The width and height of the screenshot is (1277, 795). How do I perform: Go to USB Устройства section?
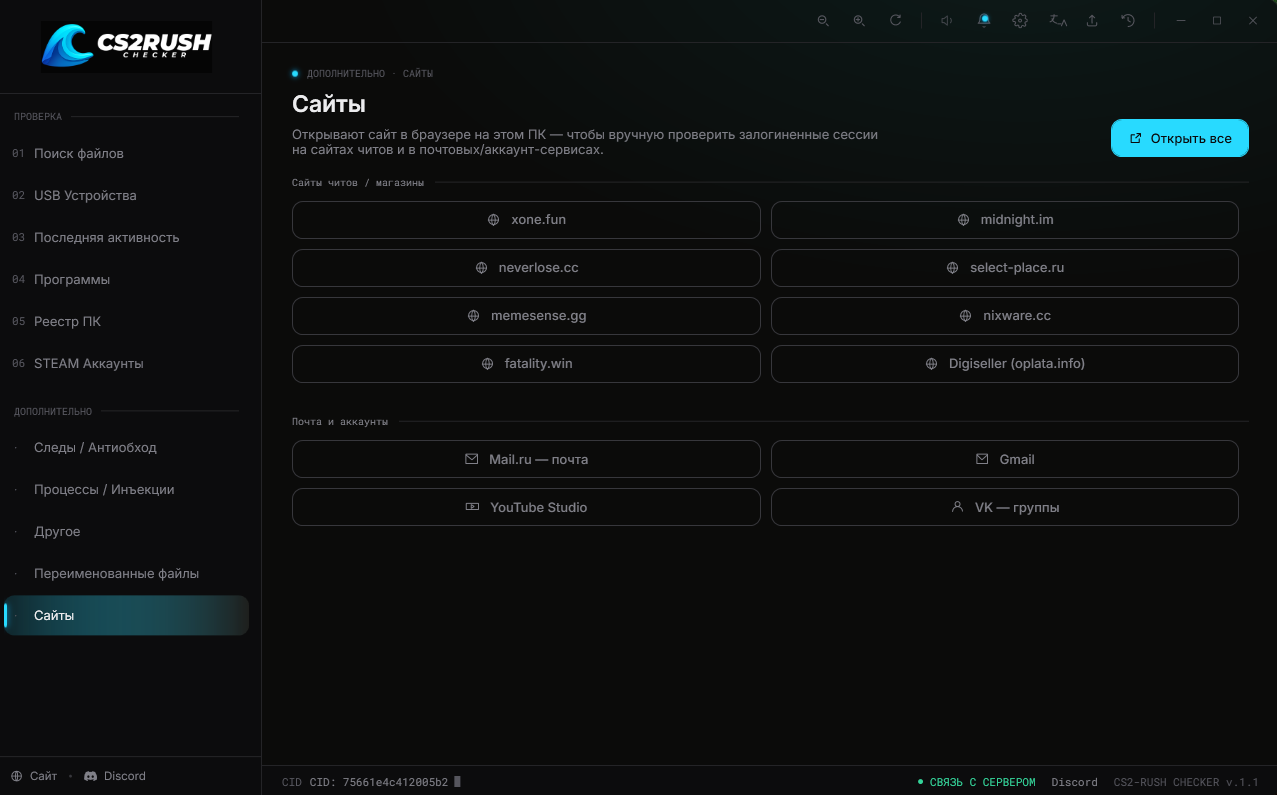(x=126, y=196)
